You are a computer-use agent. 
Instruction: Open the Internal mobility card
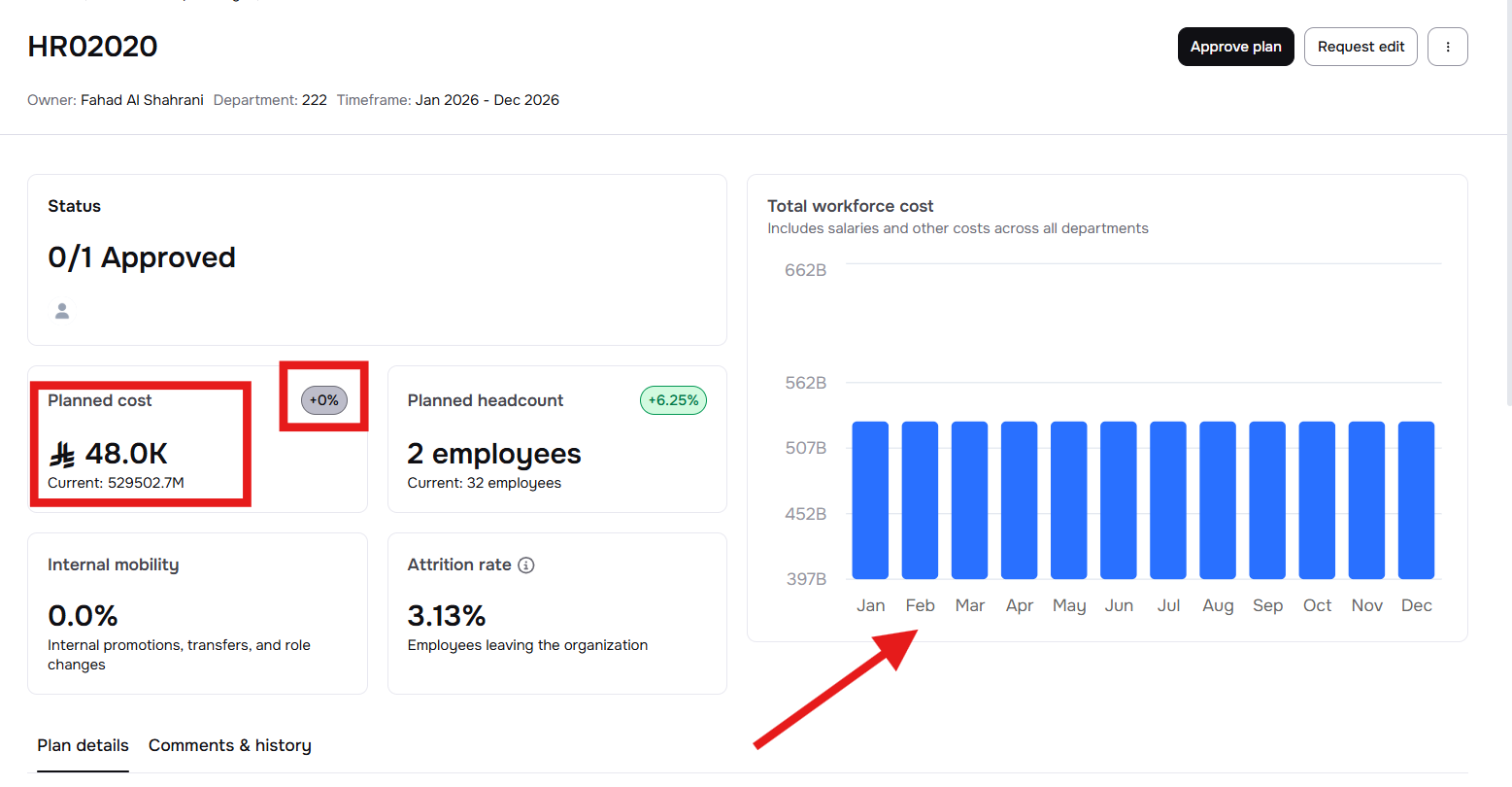click(x=197, y=613)
